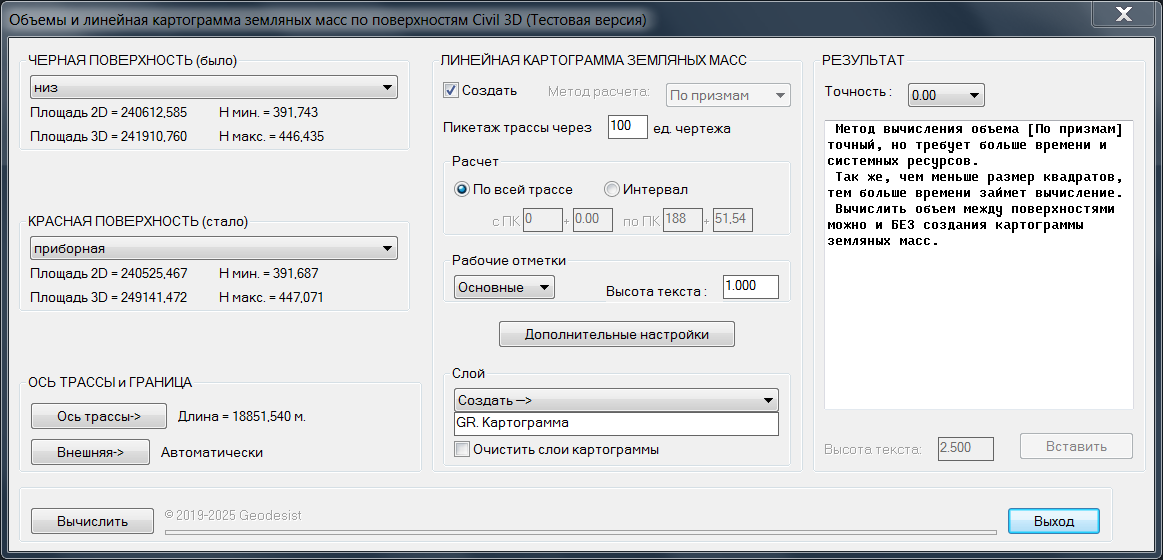Enable Очистить слои картограммы checkbox
The height and width of the screenshot is (560, 1163).
(x=462, y=450)
